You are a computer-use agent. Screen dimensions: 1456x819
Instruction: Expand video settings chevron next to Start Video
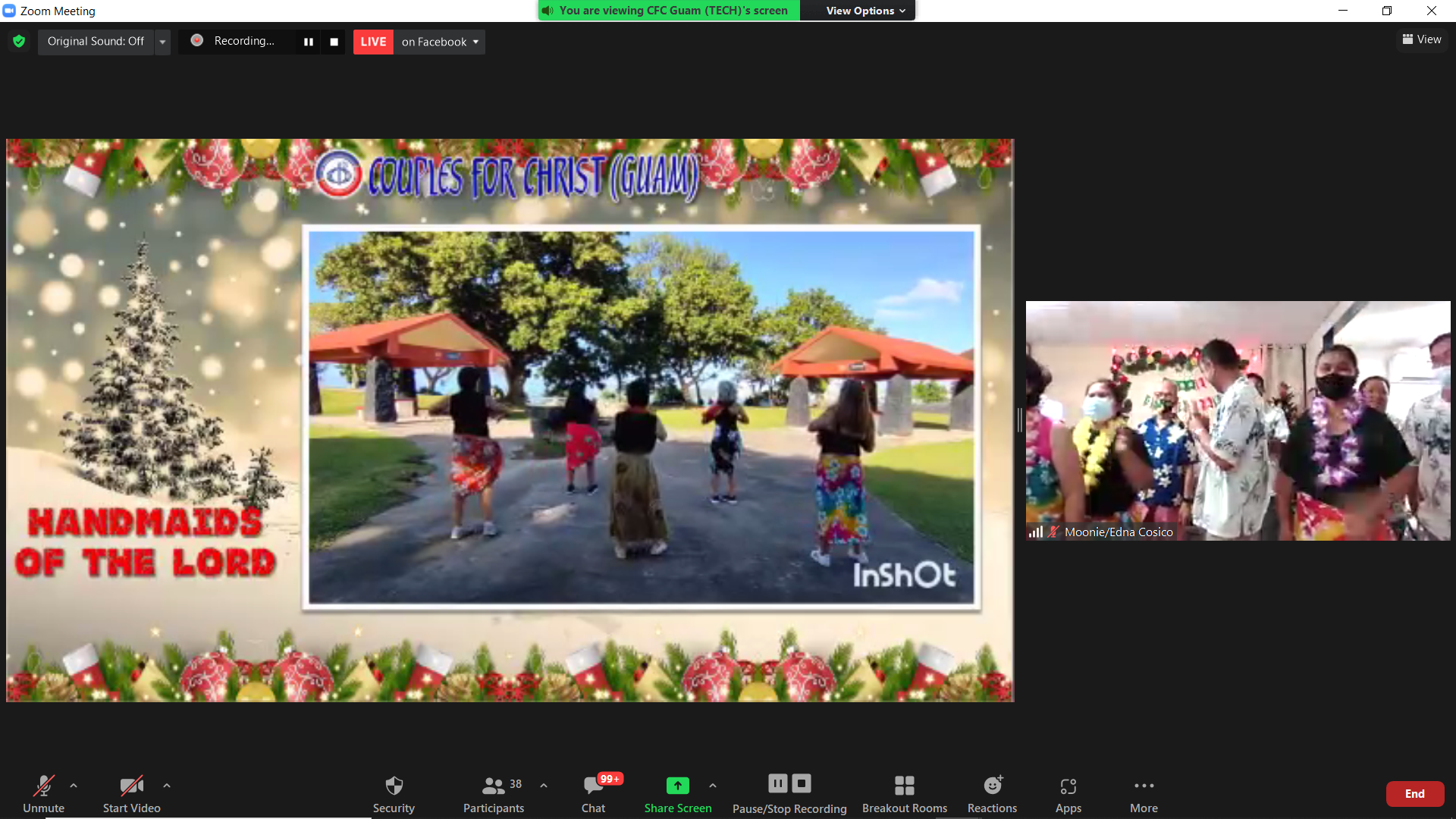coord(167,786)
